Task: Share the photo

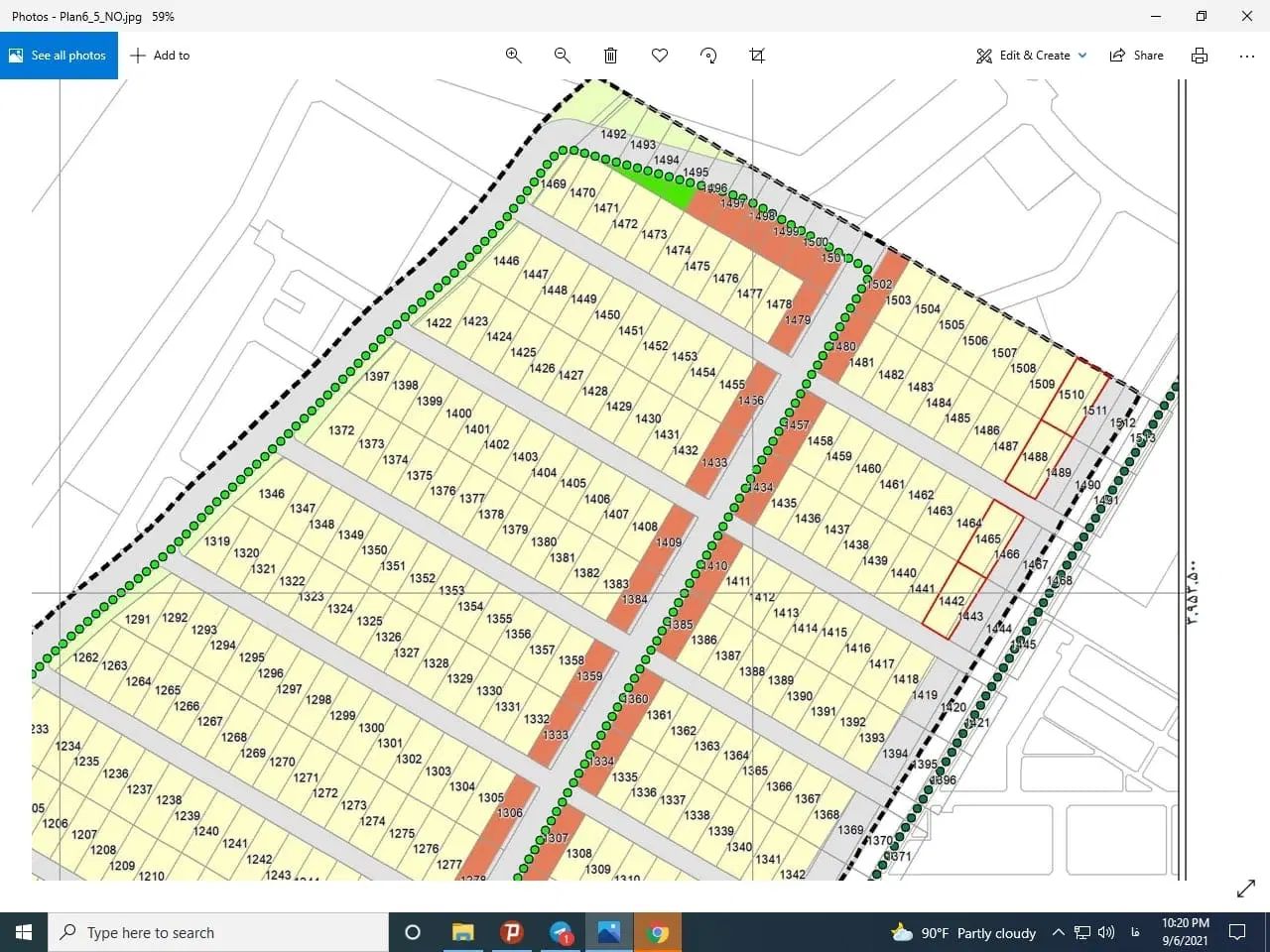Action: coord(1137,56)
